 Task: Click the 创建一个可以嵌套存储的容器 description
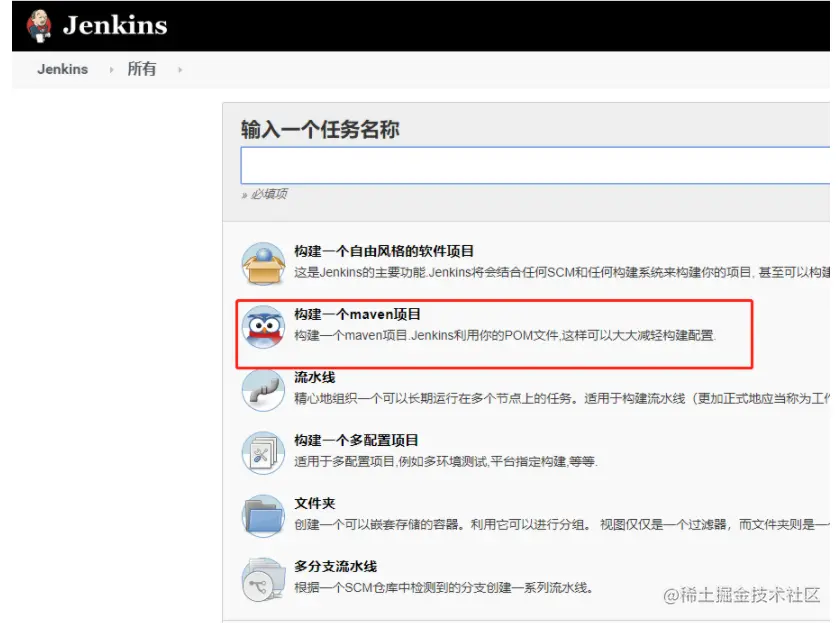coord(562,525)
